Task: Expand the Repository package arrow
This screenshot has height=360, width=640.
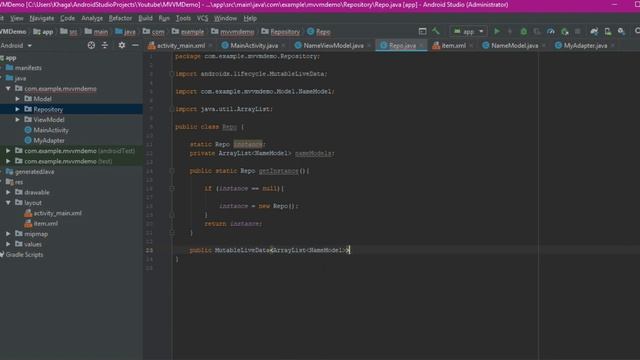Action: pos(18,109)
